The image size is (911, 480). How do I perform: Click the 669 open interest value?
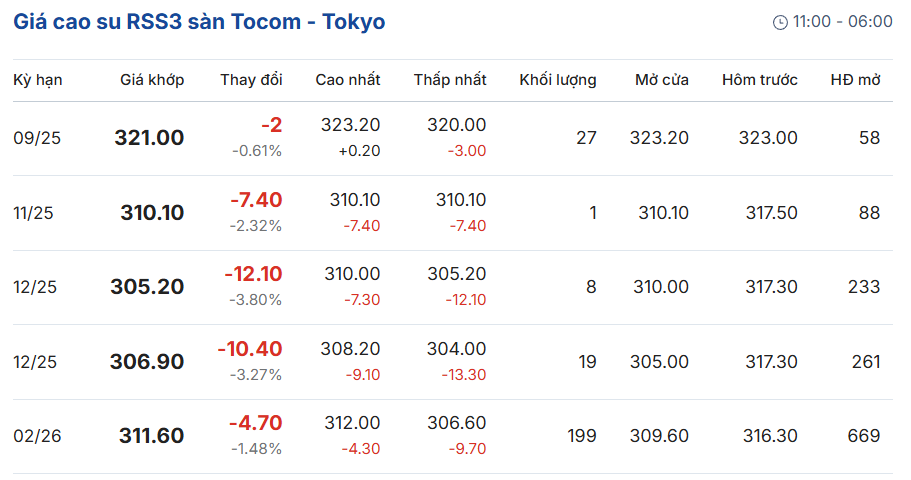864,436
